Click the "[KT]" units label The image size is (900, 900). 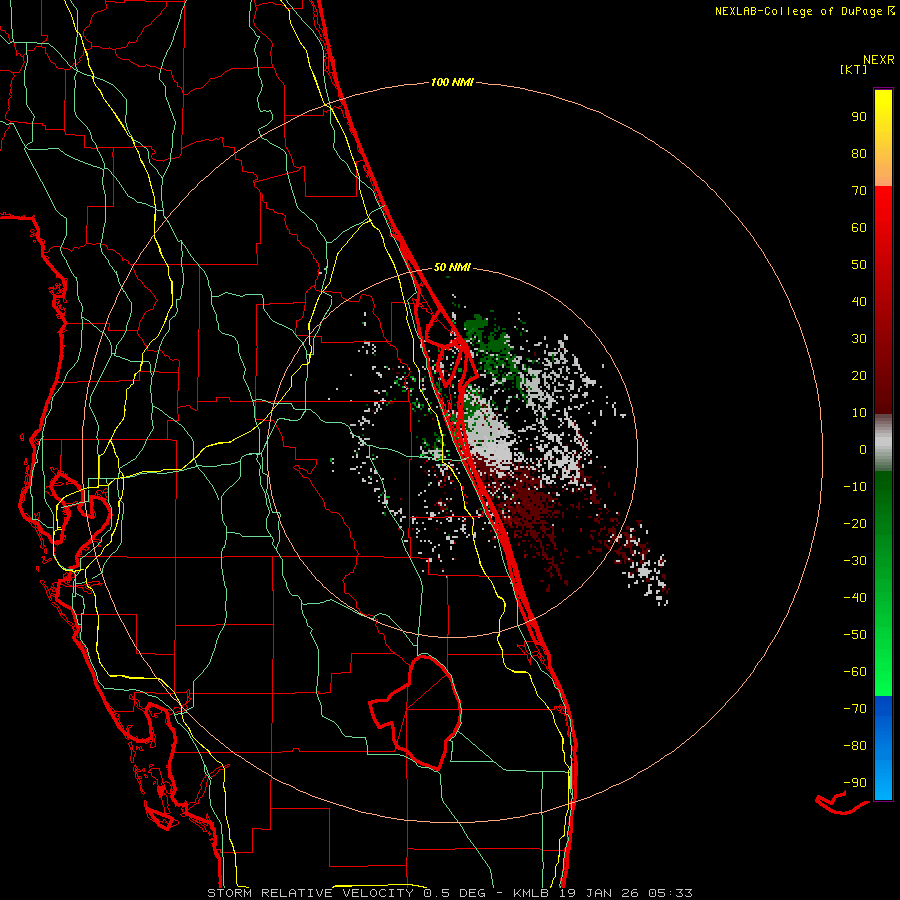[x=853, y=69]
